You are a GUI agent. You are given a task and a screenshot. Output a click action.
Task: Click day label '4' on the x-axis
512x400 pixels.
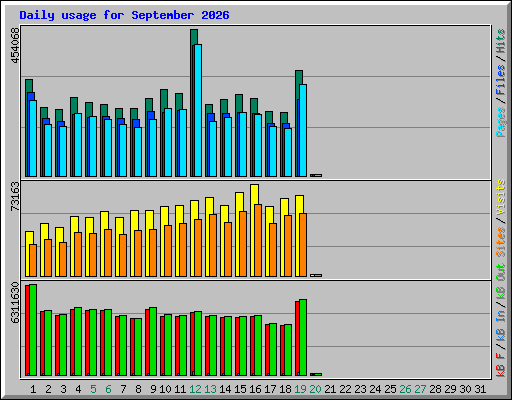pos(78,389)
